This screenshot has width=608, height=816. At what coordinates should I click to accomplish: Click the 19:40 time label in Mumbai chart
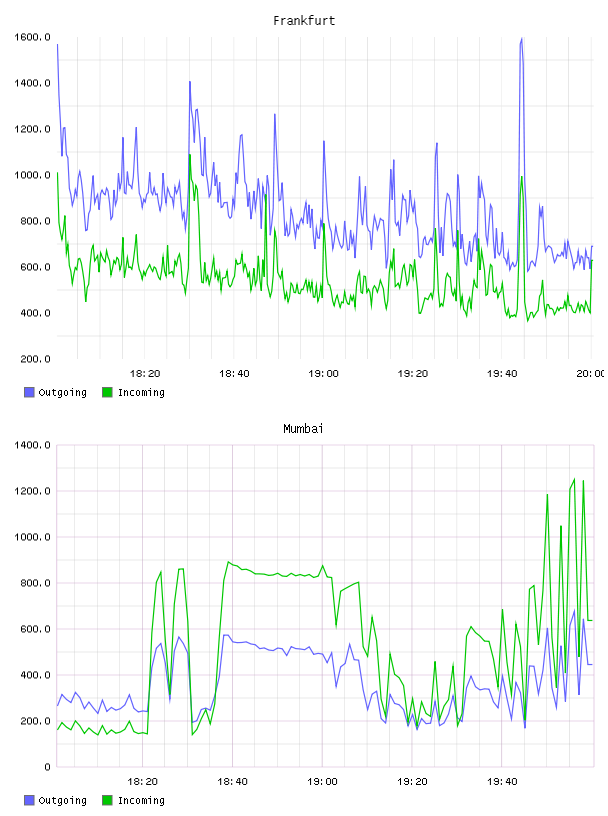[x=502, y=782]
